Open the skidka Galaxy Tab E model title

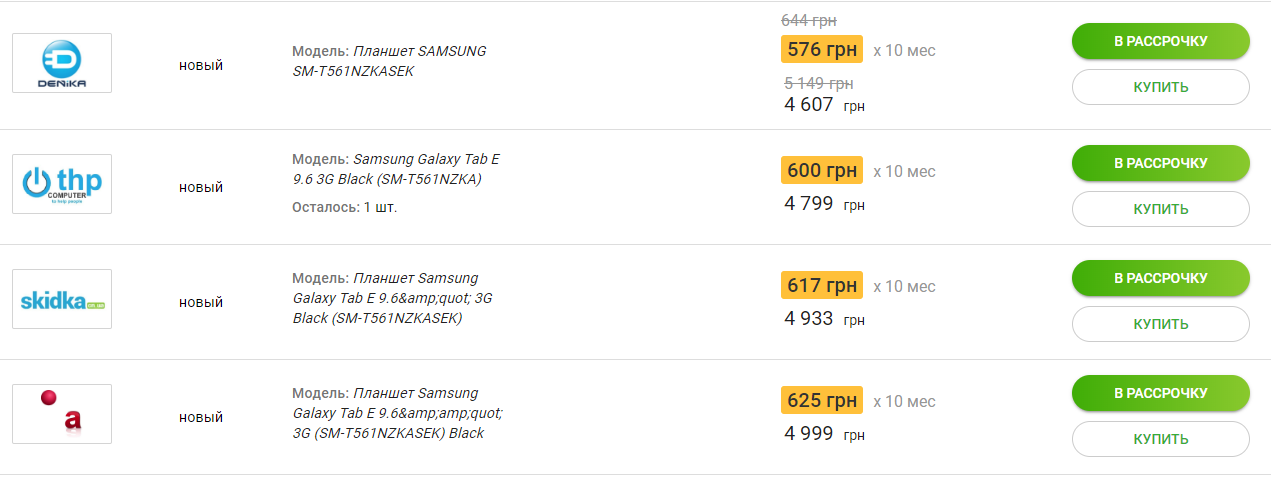tap(392, 298)
